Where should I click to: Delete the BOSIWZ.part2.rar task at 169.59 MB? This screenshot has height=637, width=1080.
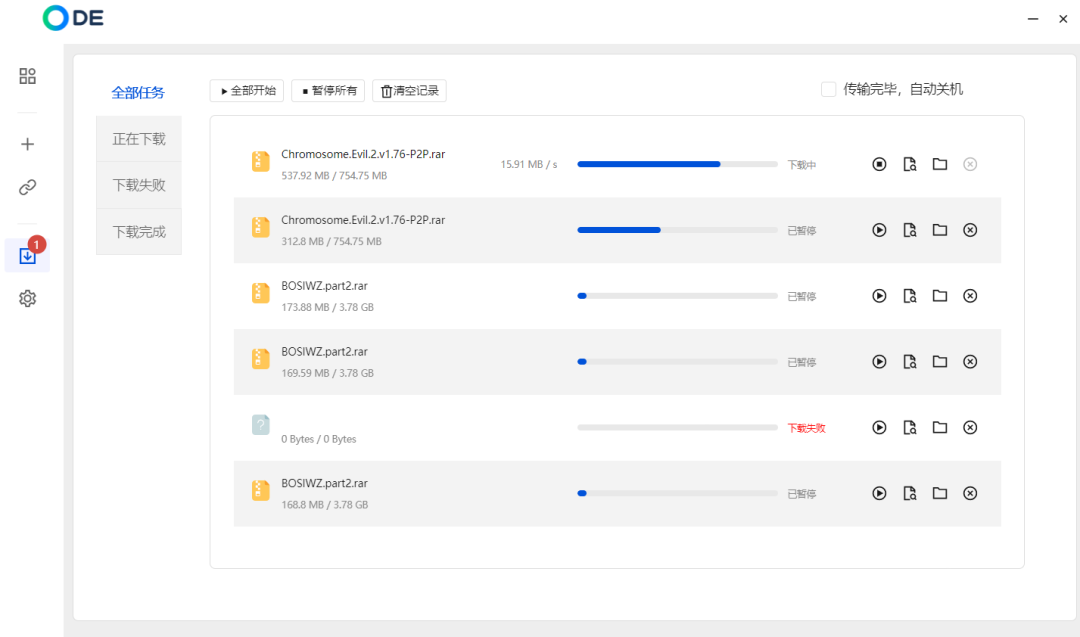tap(969, 362)
